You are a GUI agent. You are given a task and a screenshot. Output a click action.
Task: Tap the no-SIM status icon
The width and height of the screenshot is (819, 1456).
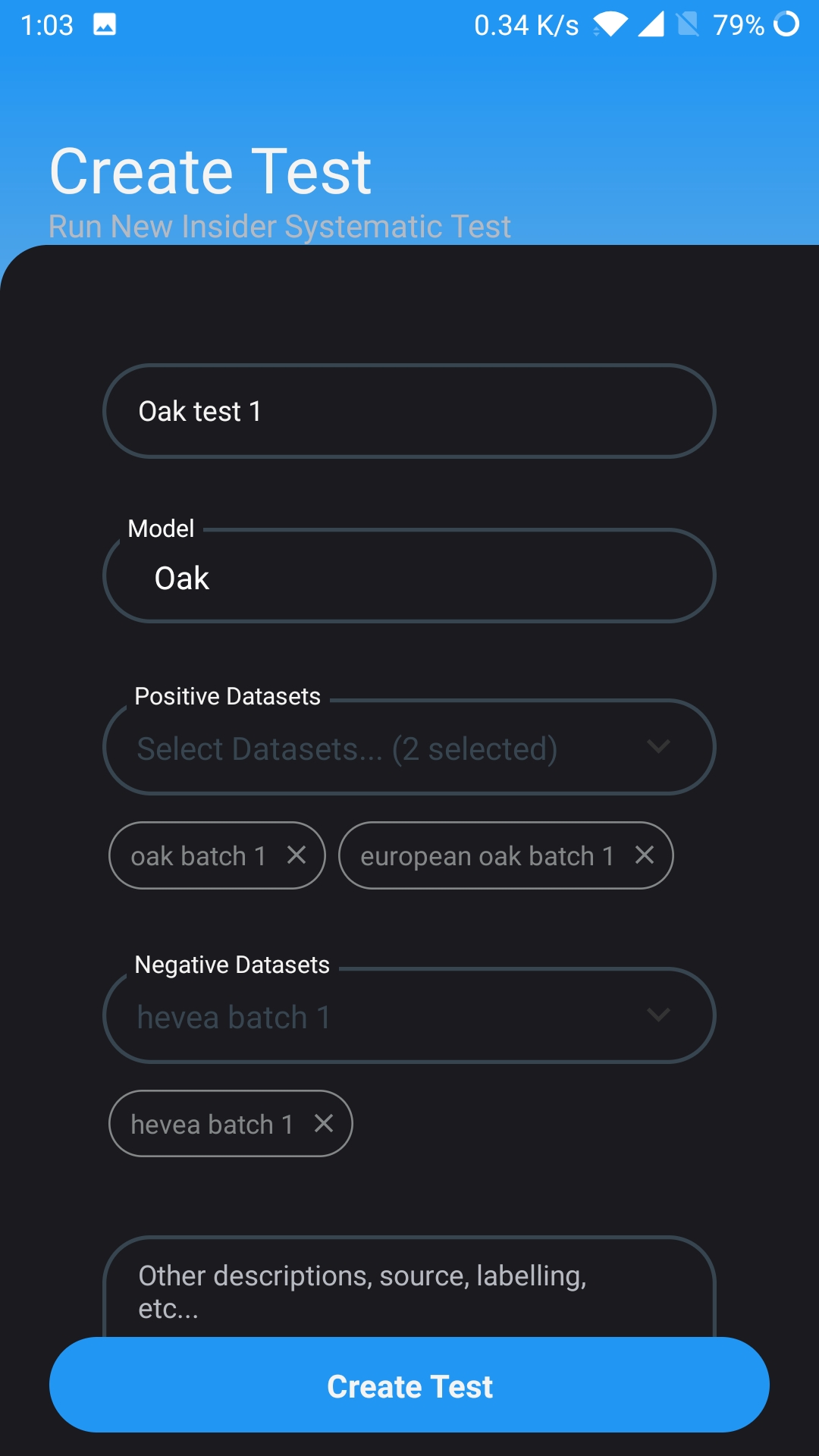(688, 25)
